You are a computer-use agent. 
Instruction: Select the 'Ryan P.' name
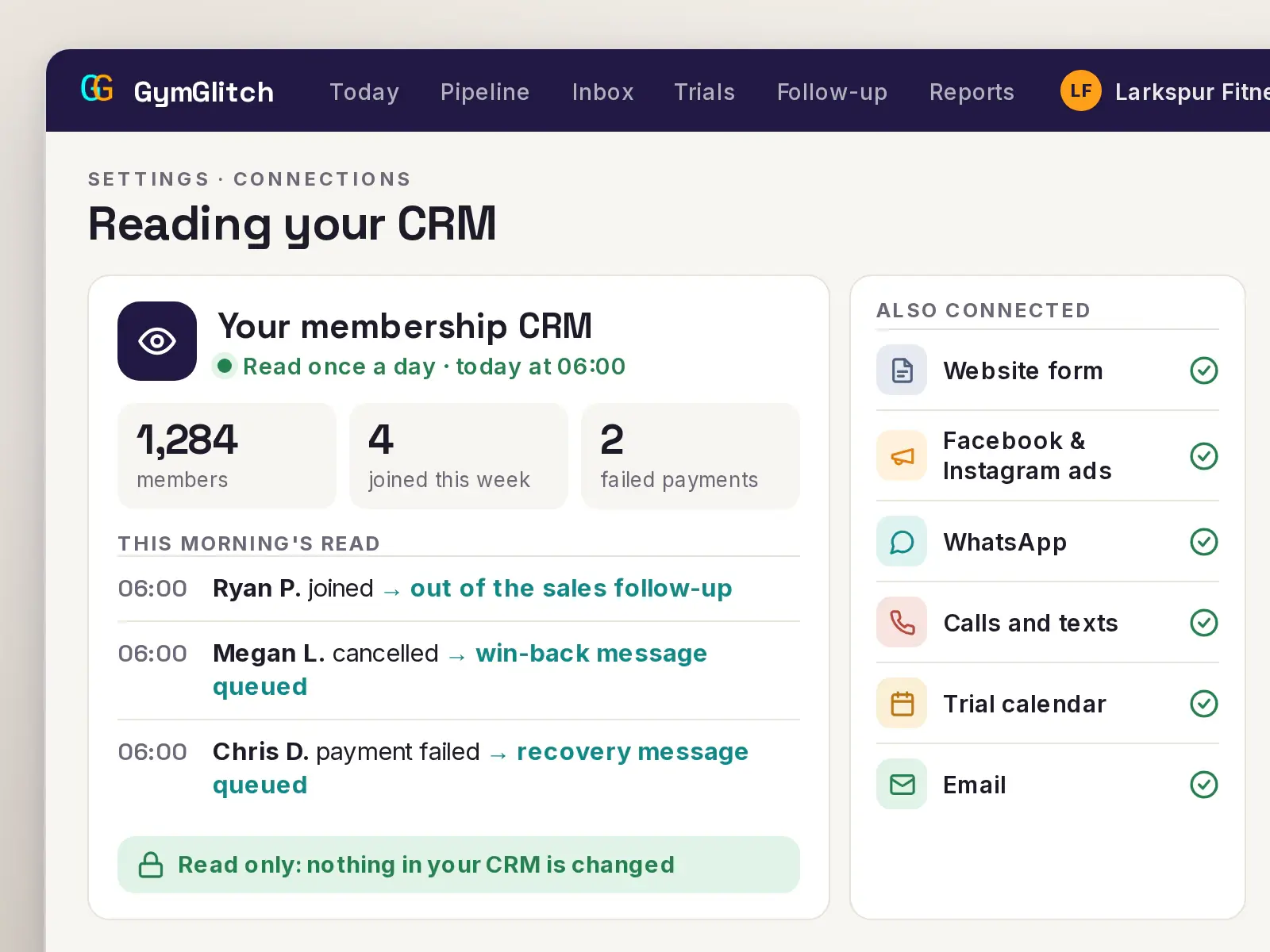256,589
